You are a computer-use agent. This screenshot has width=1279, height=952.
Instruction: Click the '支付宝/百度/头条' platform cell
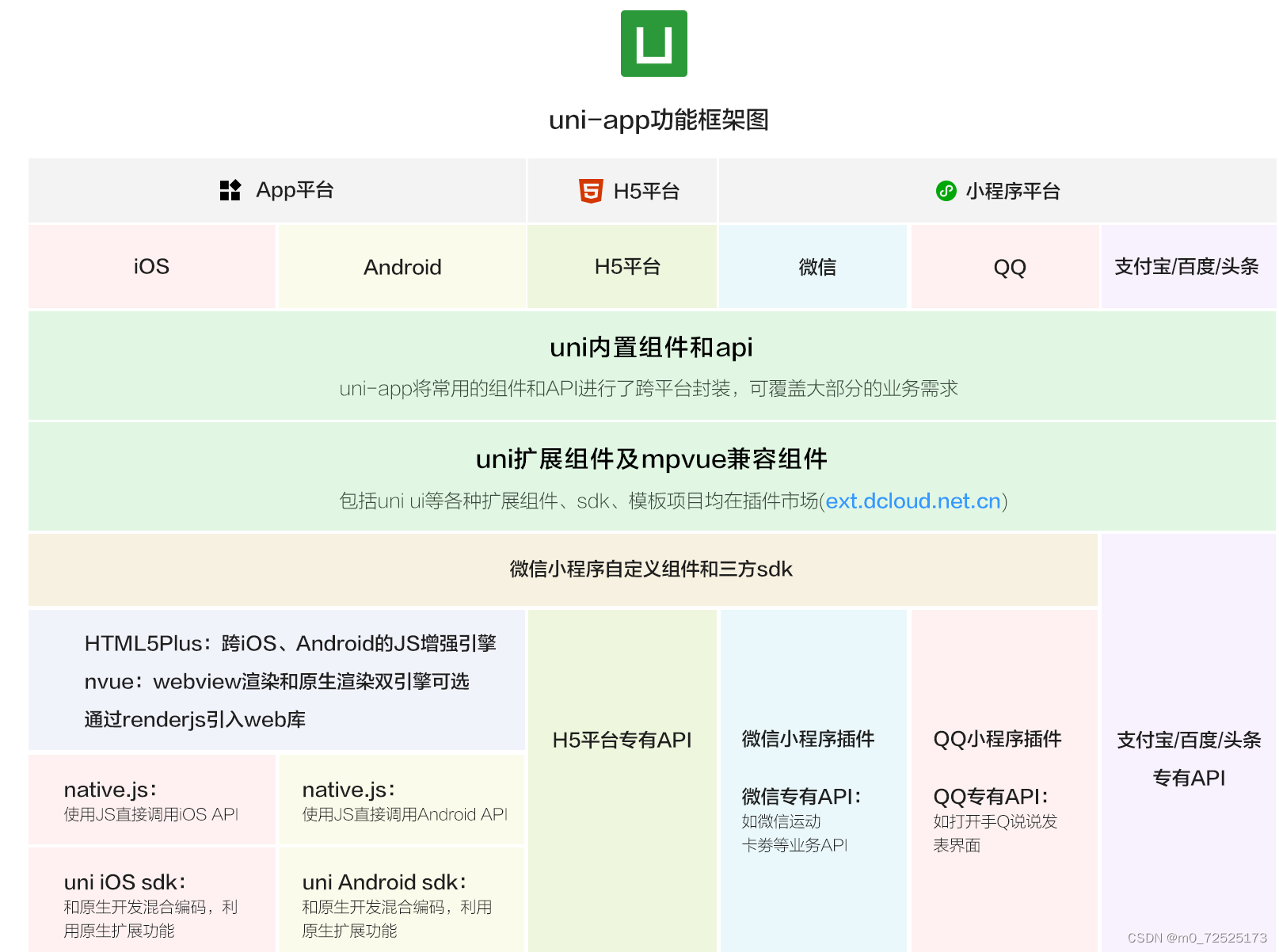coord(1188,266)
